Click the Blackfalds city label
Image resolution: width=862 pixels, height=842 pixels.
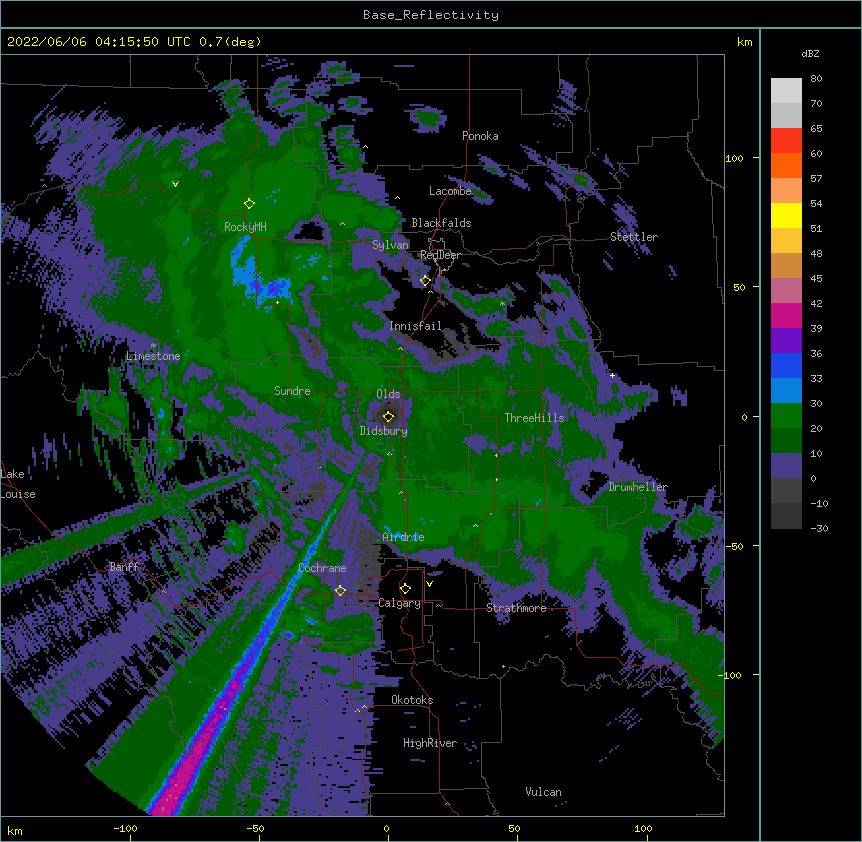click(441, 223)
